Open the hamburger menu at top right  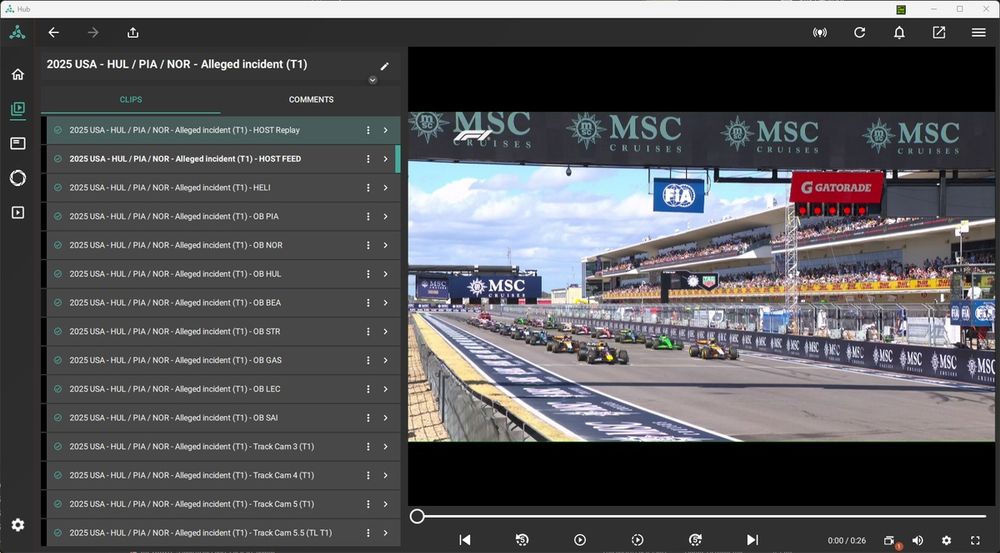coord(978,33)
